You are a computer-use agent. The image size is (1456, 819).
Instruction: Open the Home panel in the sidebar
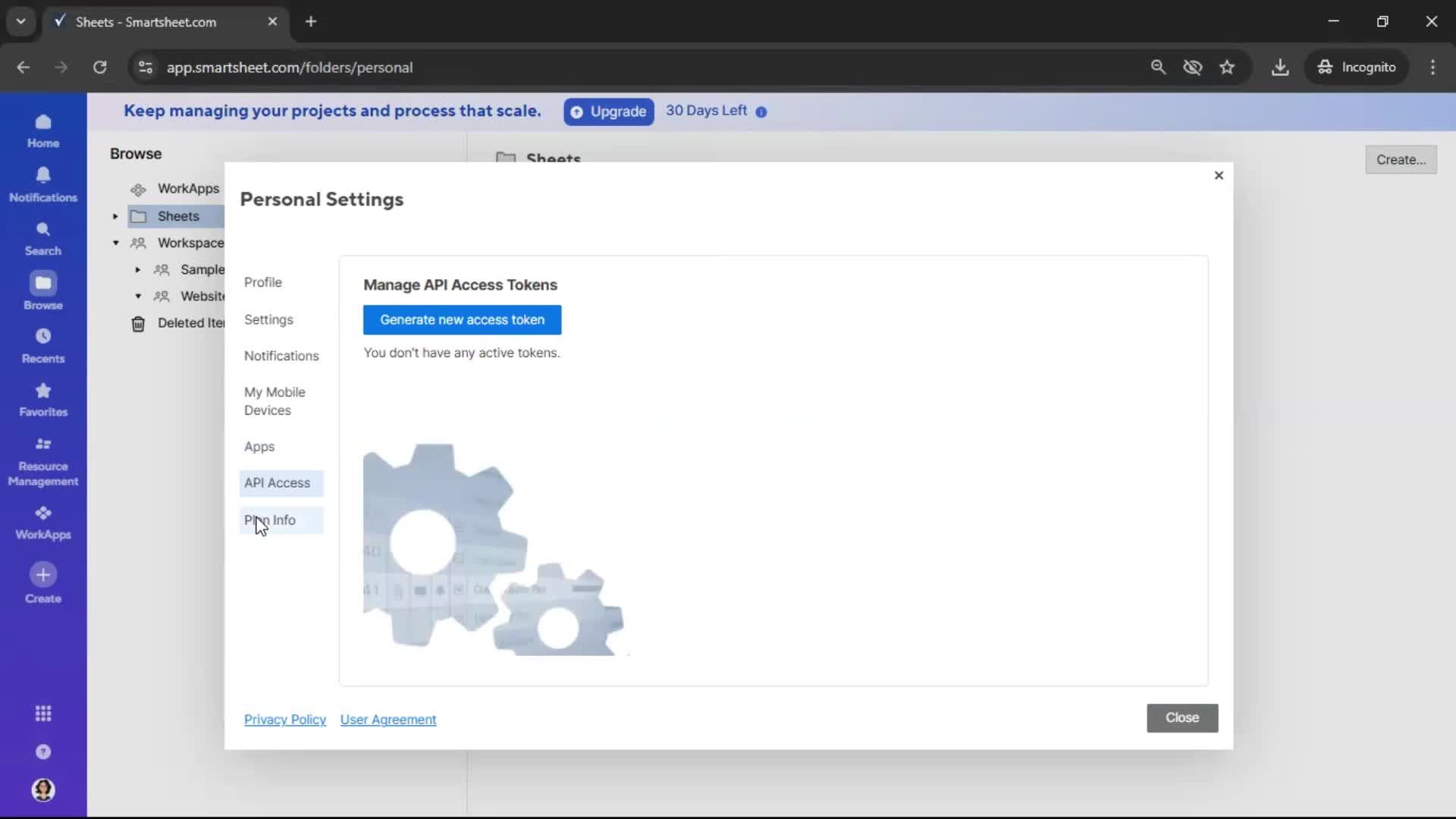(43, 130)
